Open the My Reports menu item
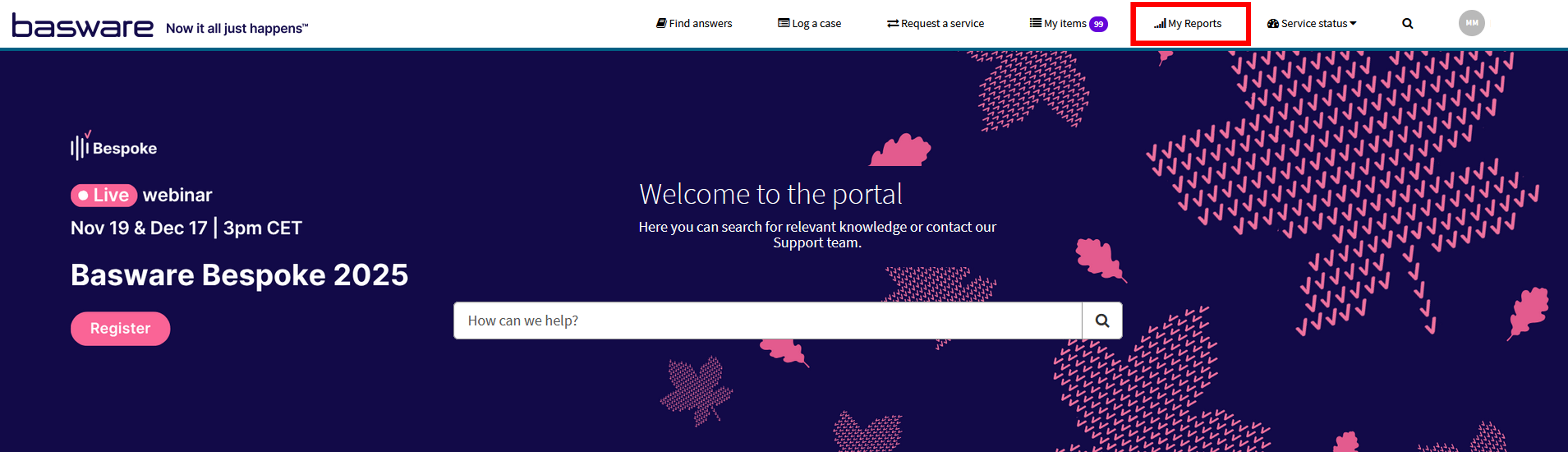The height and width of the screenshot is (452, 1568). click(1194, 23)
